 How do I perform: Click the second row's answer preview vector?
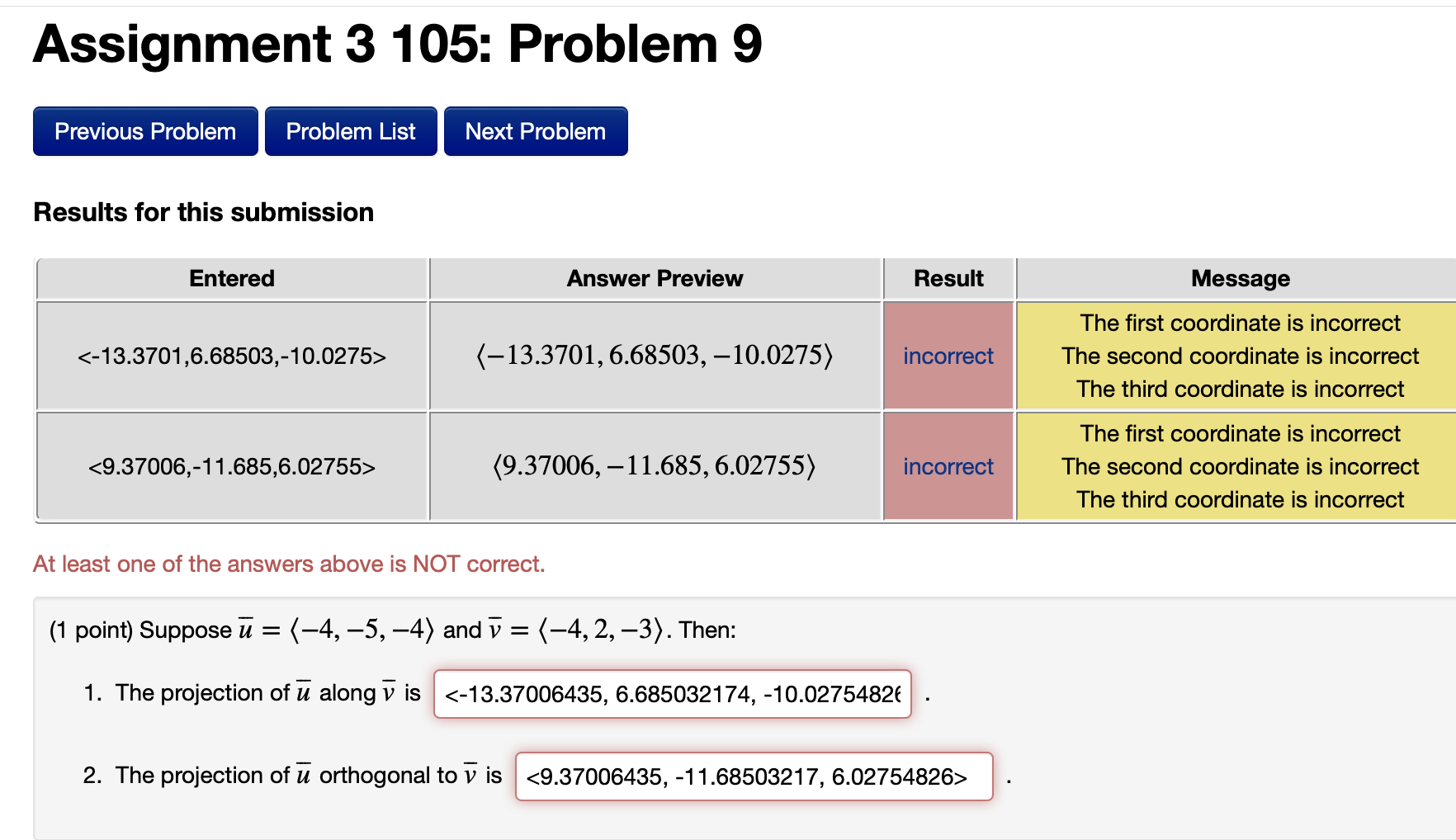click(x=655, y=466)
